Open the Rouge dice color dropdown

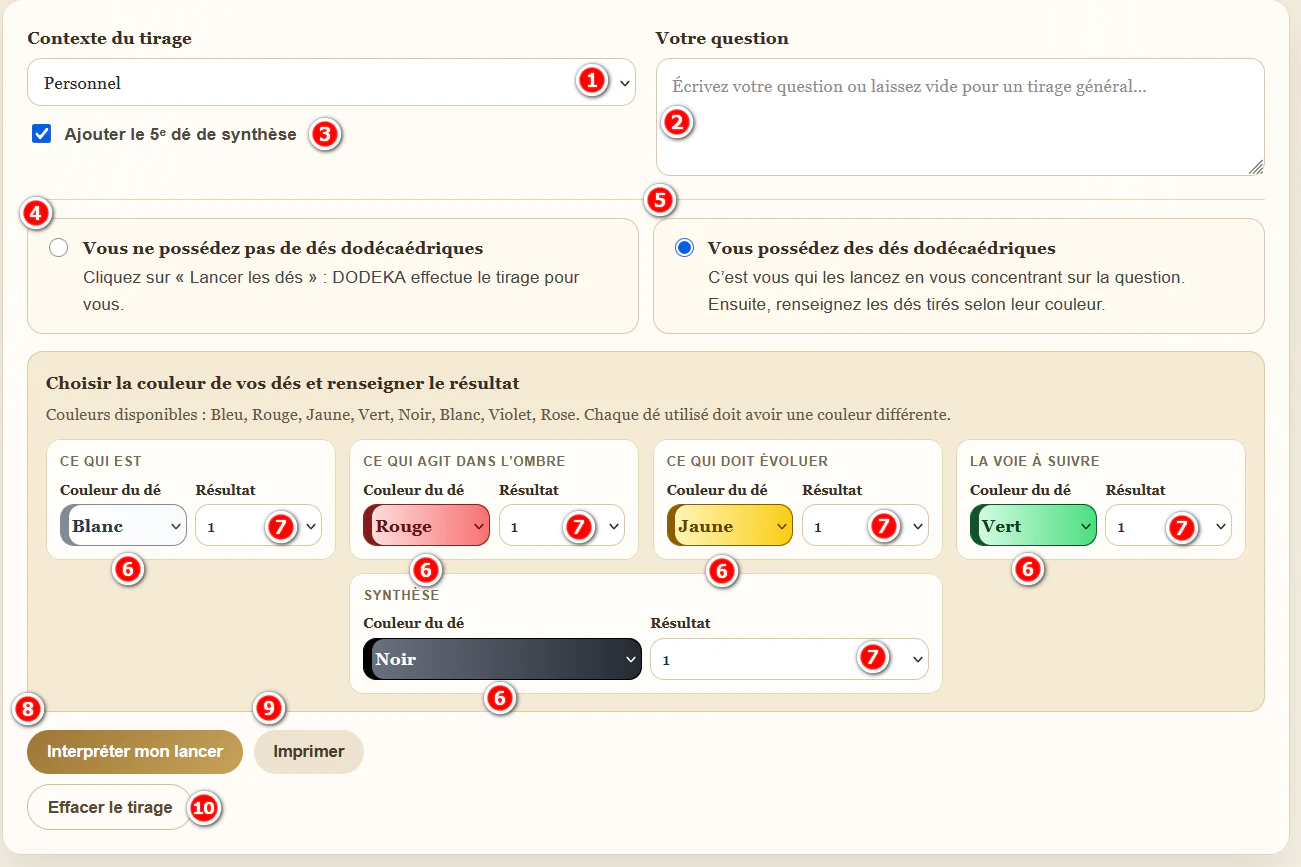click(427, 525)
